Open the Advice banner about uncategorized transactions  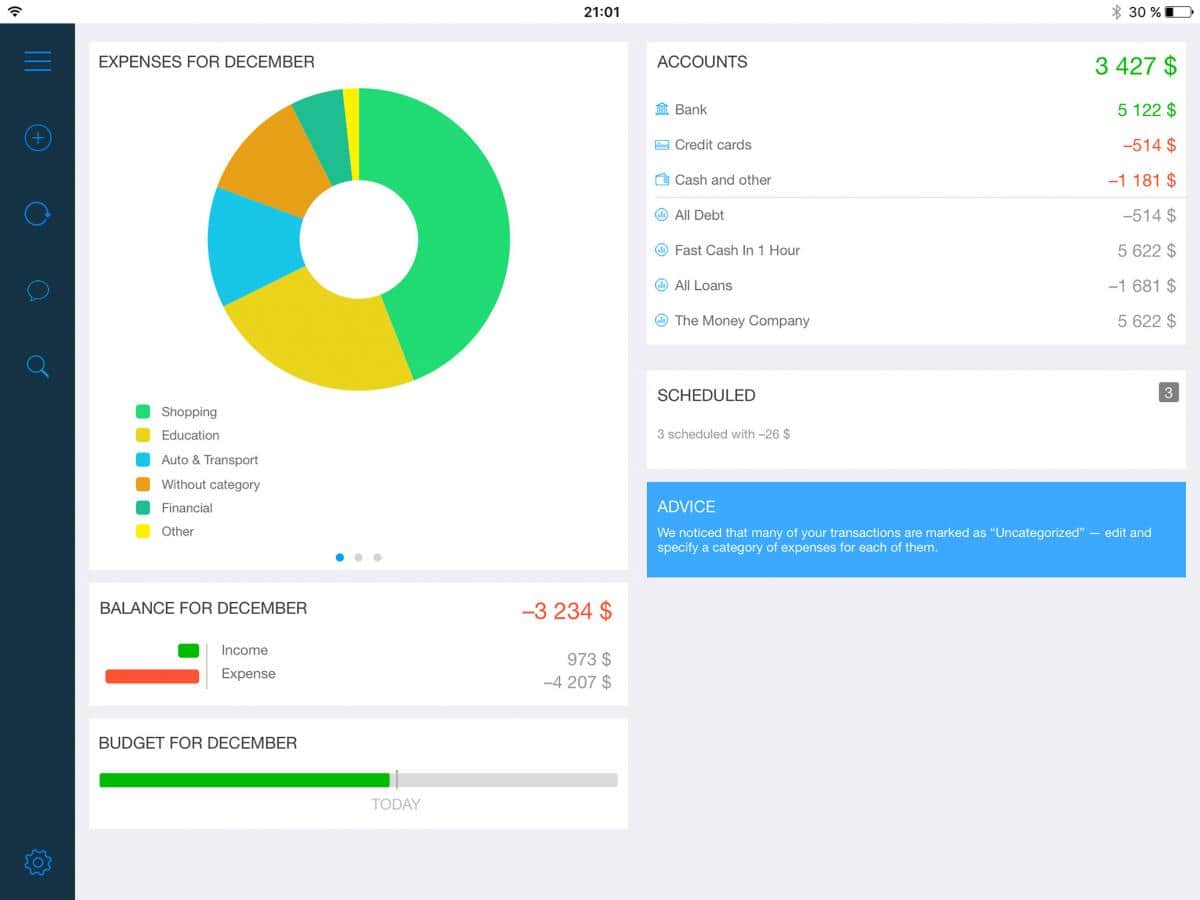[x=915, y=530]
